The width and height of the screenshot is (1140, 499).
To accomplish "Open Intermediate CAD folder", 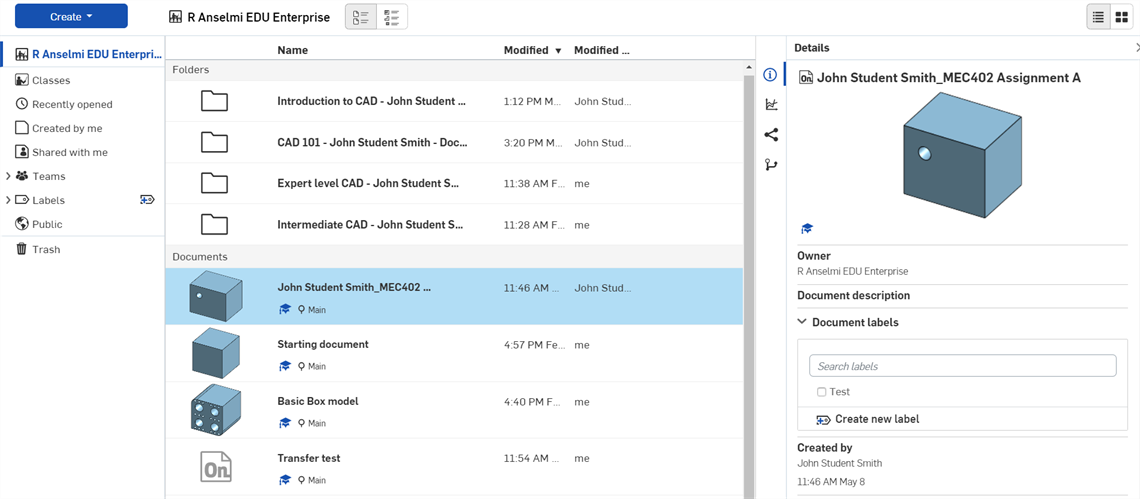I will 370,225.
